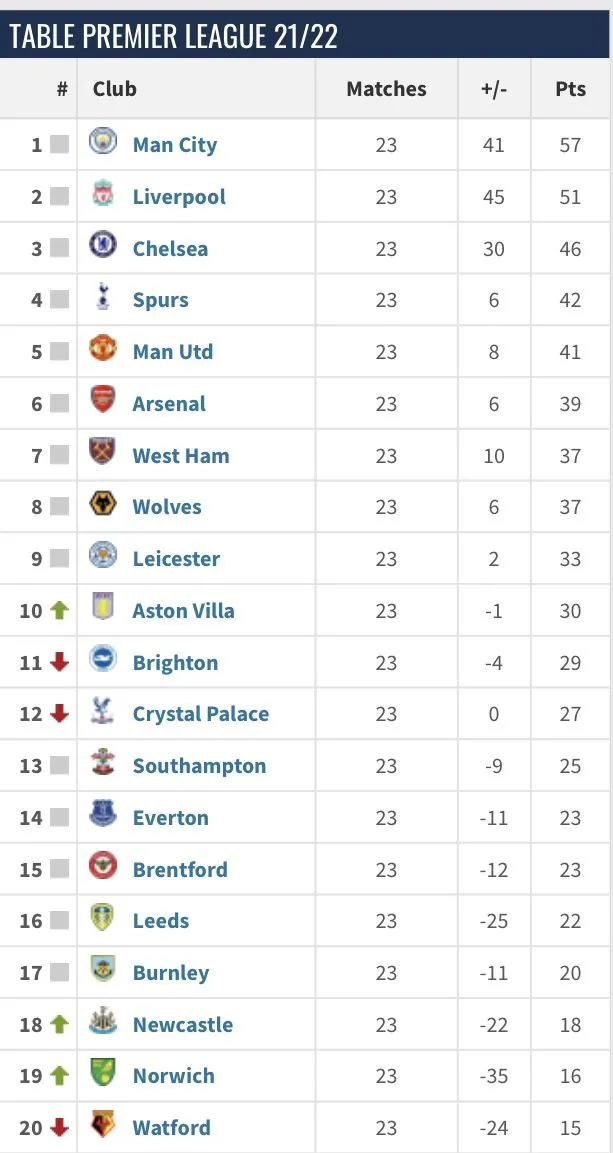Click the Chelsea club badge
Screen dimensions: 613x1153
[x=103, y=247]
